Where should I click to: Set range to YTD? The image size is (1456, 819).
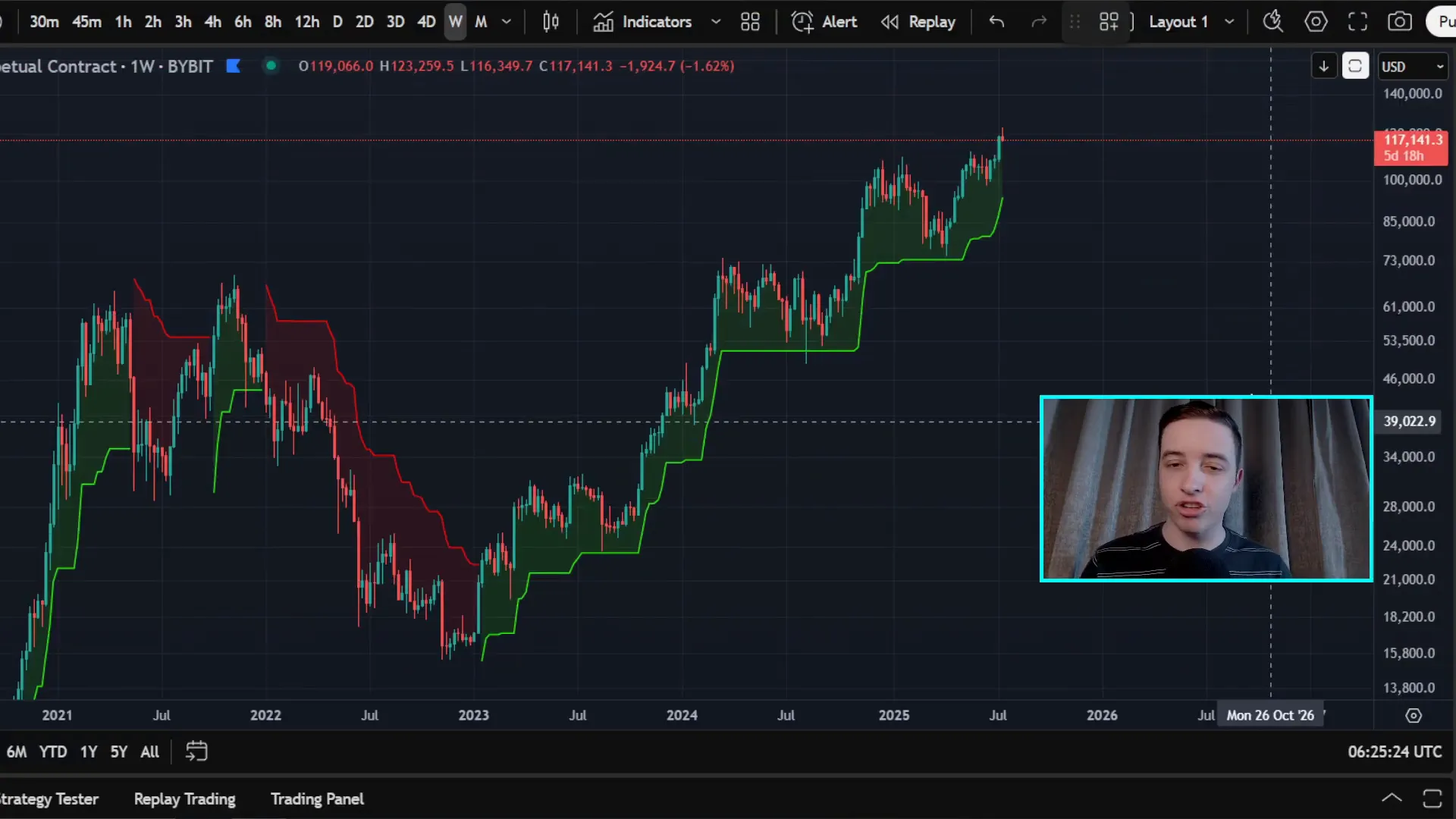point(53,752)
